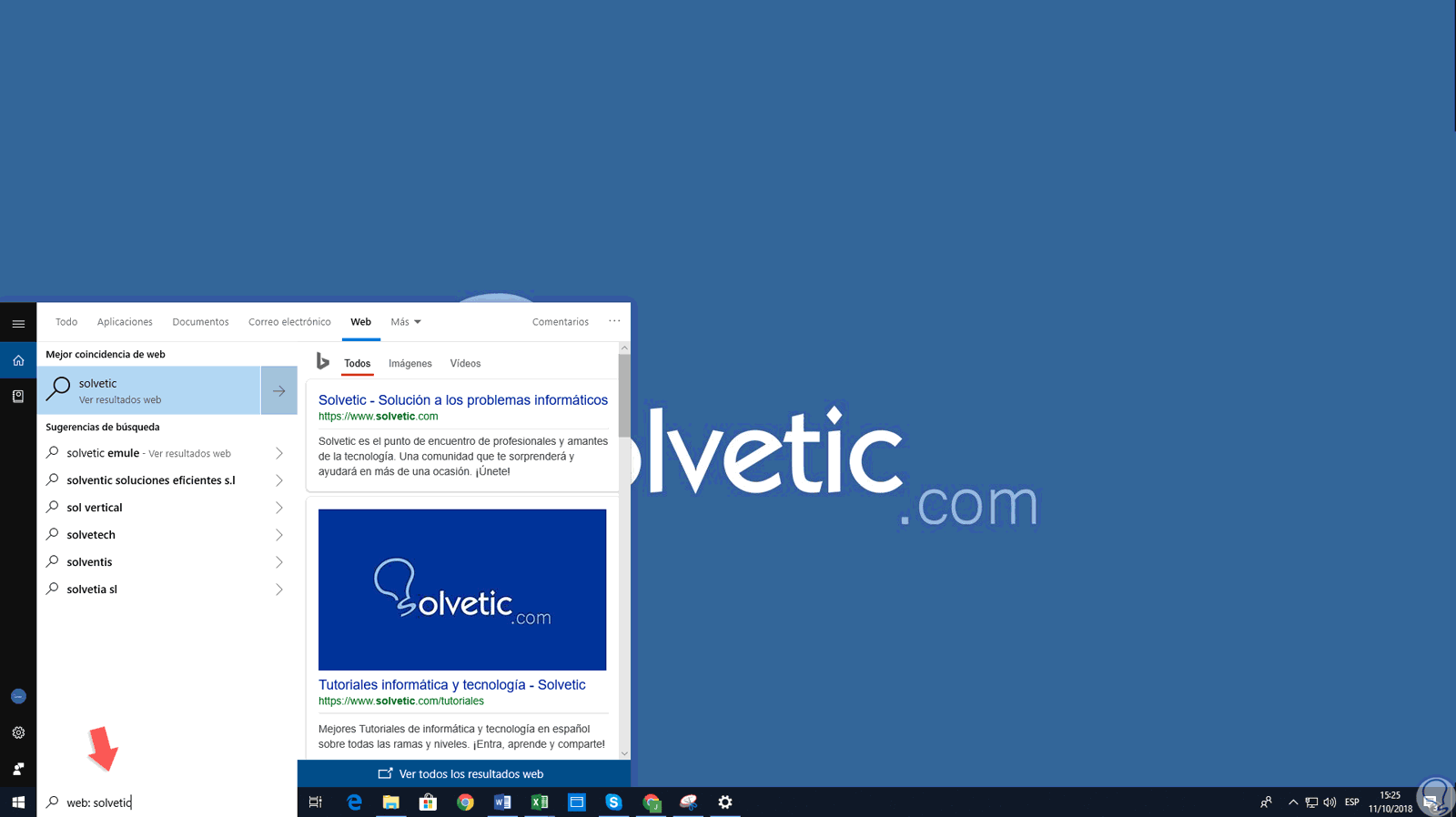This screenshot has width=1456, height=817.
Task: Open Settings gear on the taskbar
Action: 725,802
